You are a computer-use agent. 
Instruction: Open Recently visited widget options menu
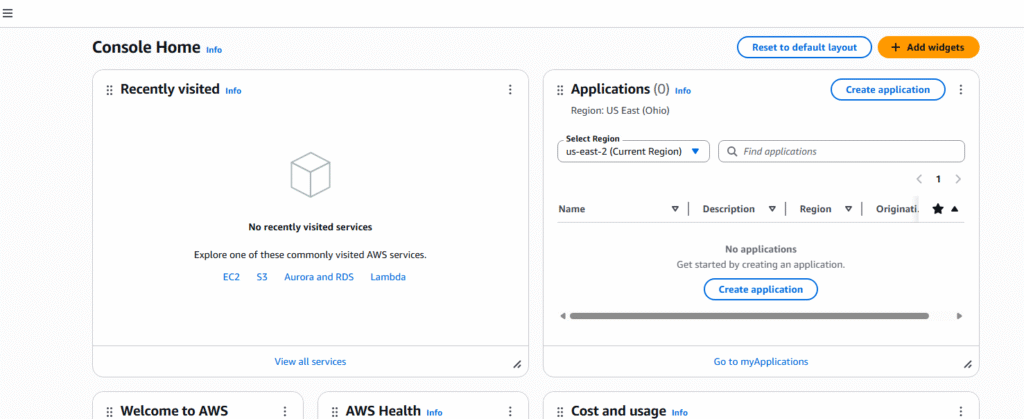click(x=510, y=90)
